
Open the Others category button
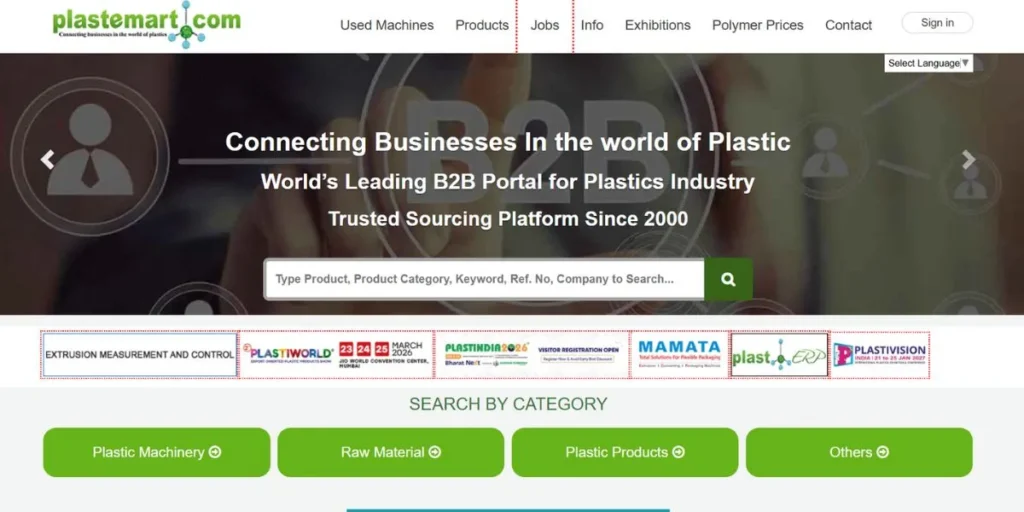coord(859,453)
